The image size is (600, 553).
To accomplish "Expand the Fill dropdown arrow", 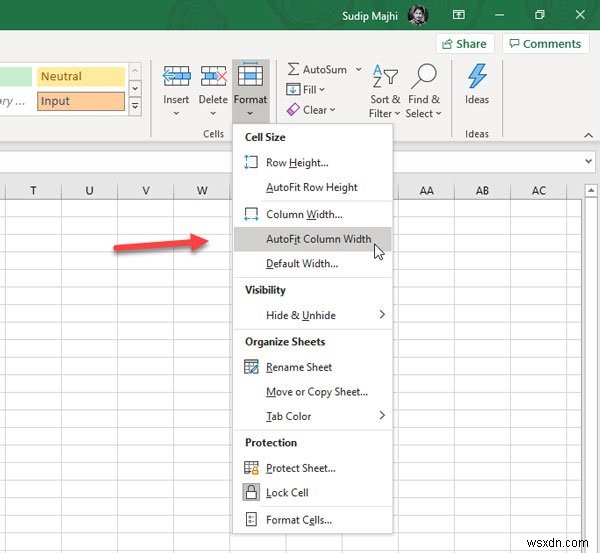I will tap(322, 90).
